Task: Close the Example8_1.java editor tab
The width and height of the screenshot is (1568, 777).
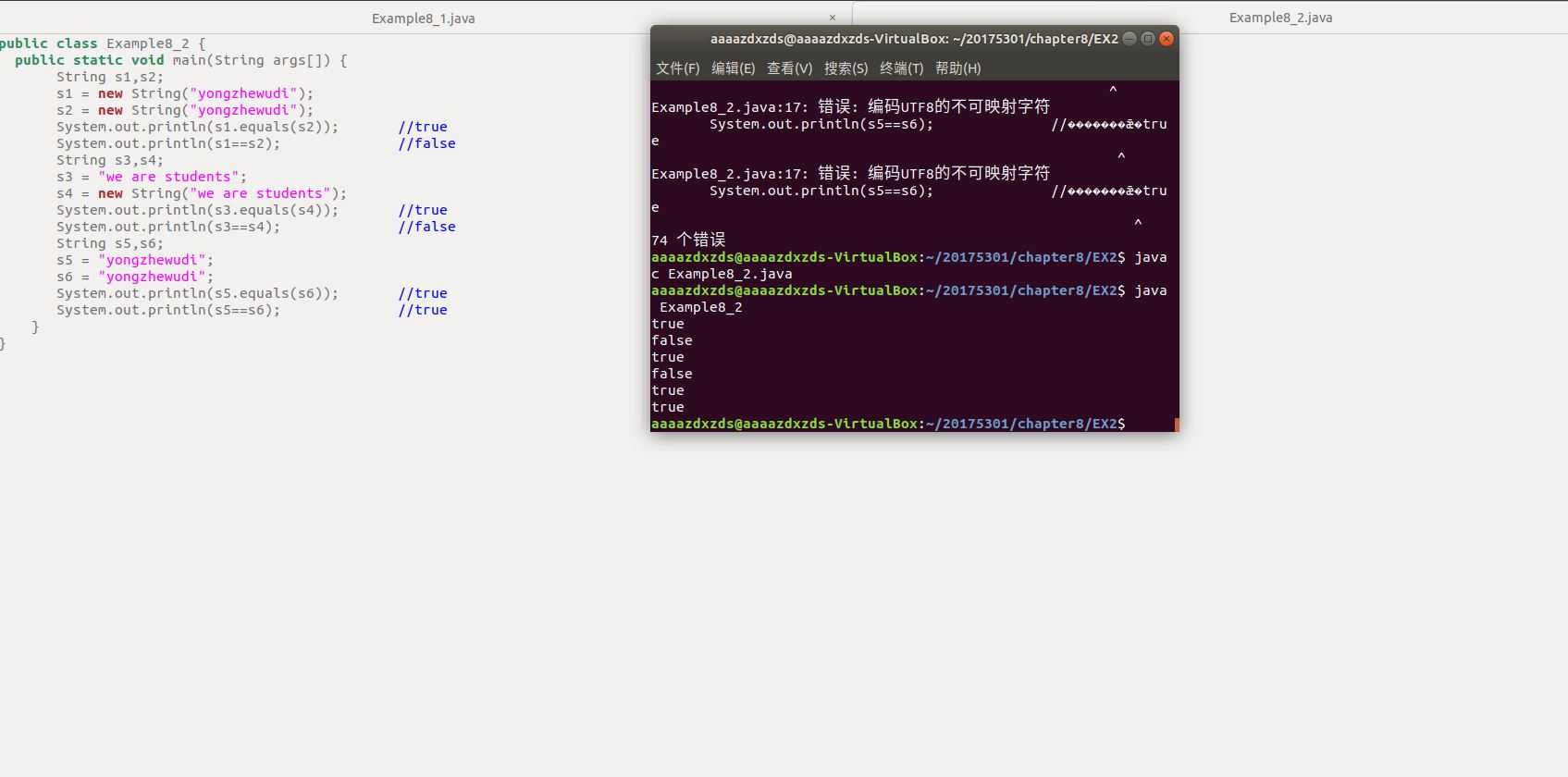Action: pos(833,18)
